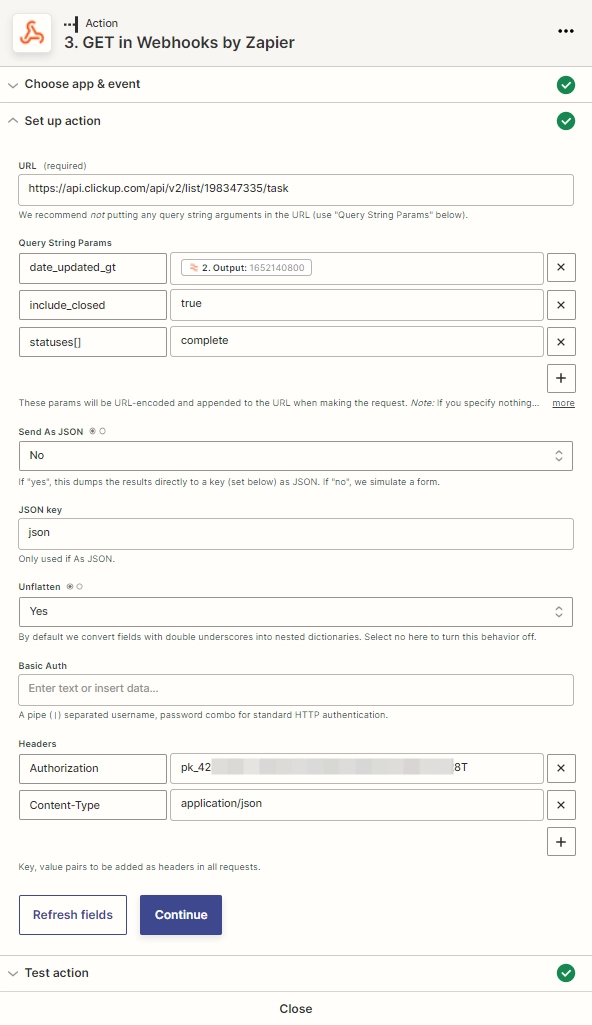The width and height of the screenshot is (592, 1025).
Task: Click the JSON key input field
Action: [x=296, y=533]
